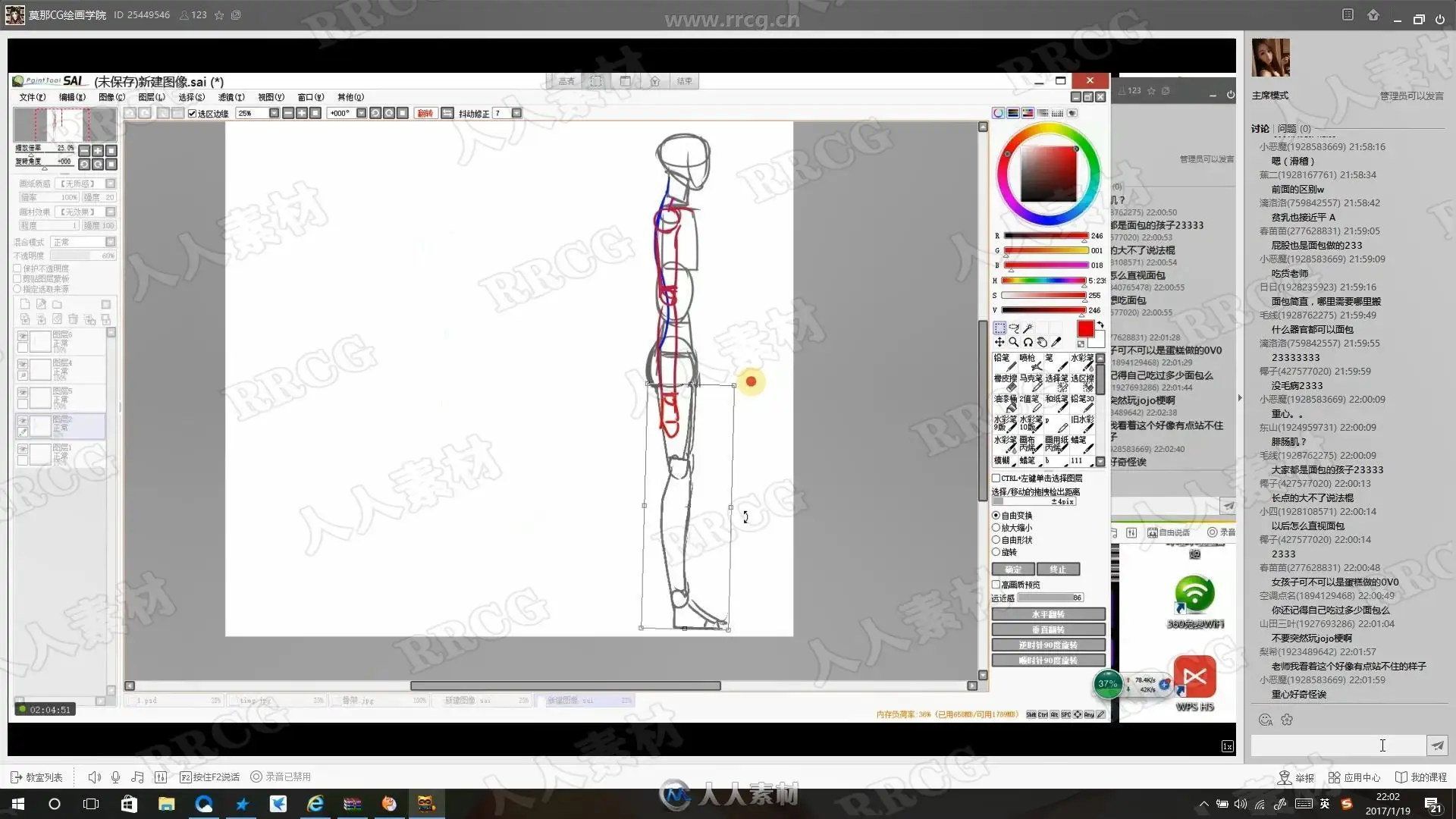Screen dimensions: 1456x819
Task: Choose the 铅笔 pencil brush
Action: (1004, 362)
